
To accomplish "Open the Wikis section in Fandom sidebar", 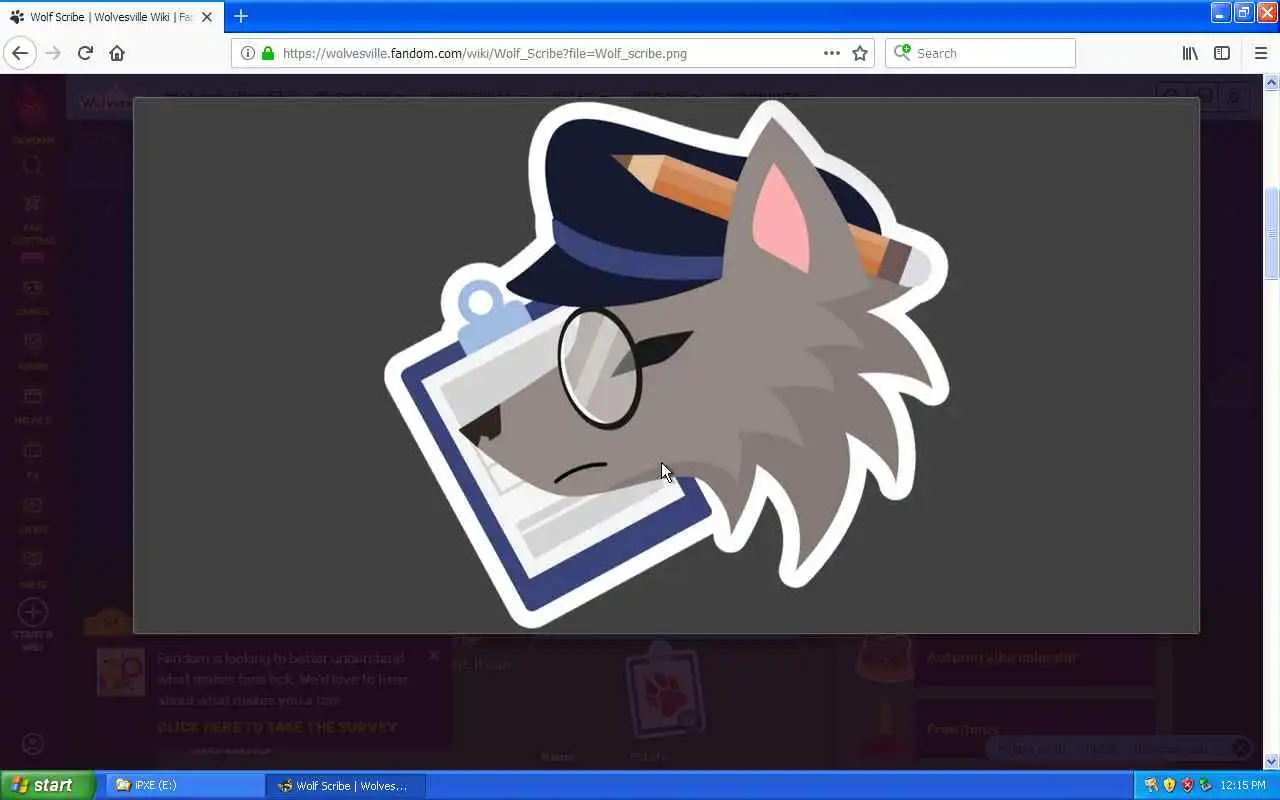I will pyautogui.click(x=32, y=569).
